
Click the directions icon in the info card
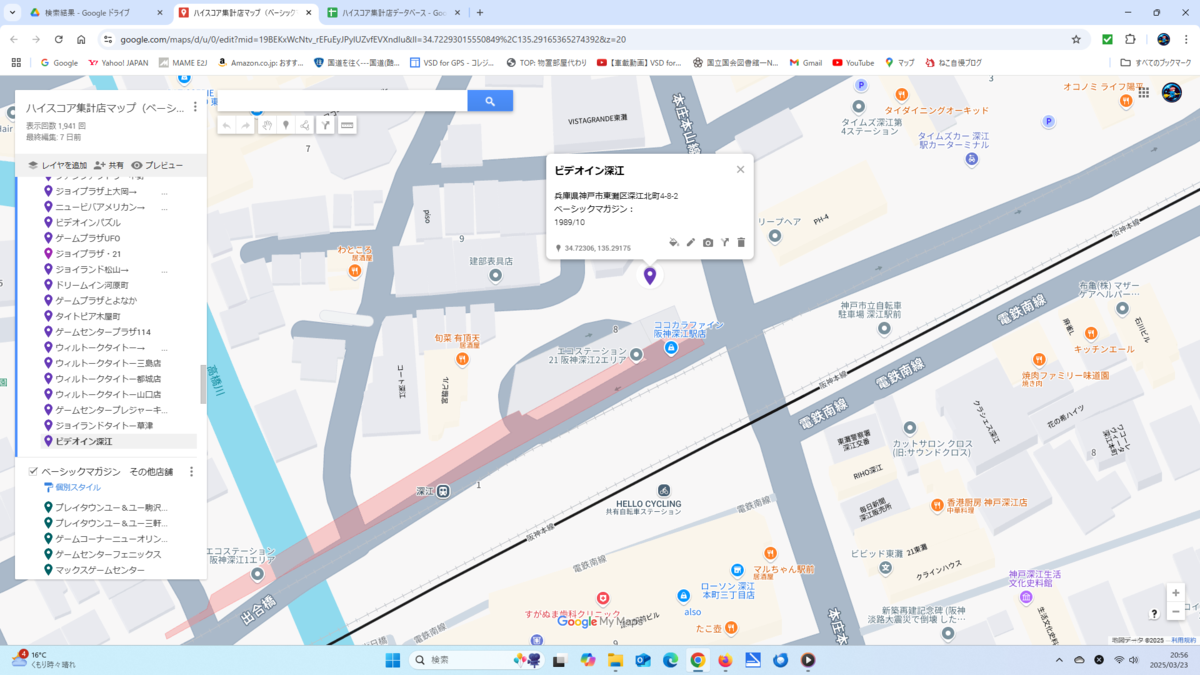tap(725, 243)
